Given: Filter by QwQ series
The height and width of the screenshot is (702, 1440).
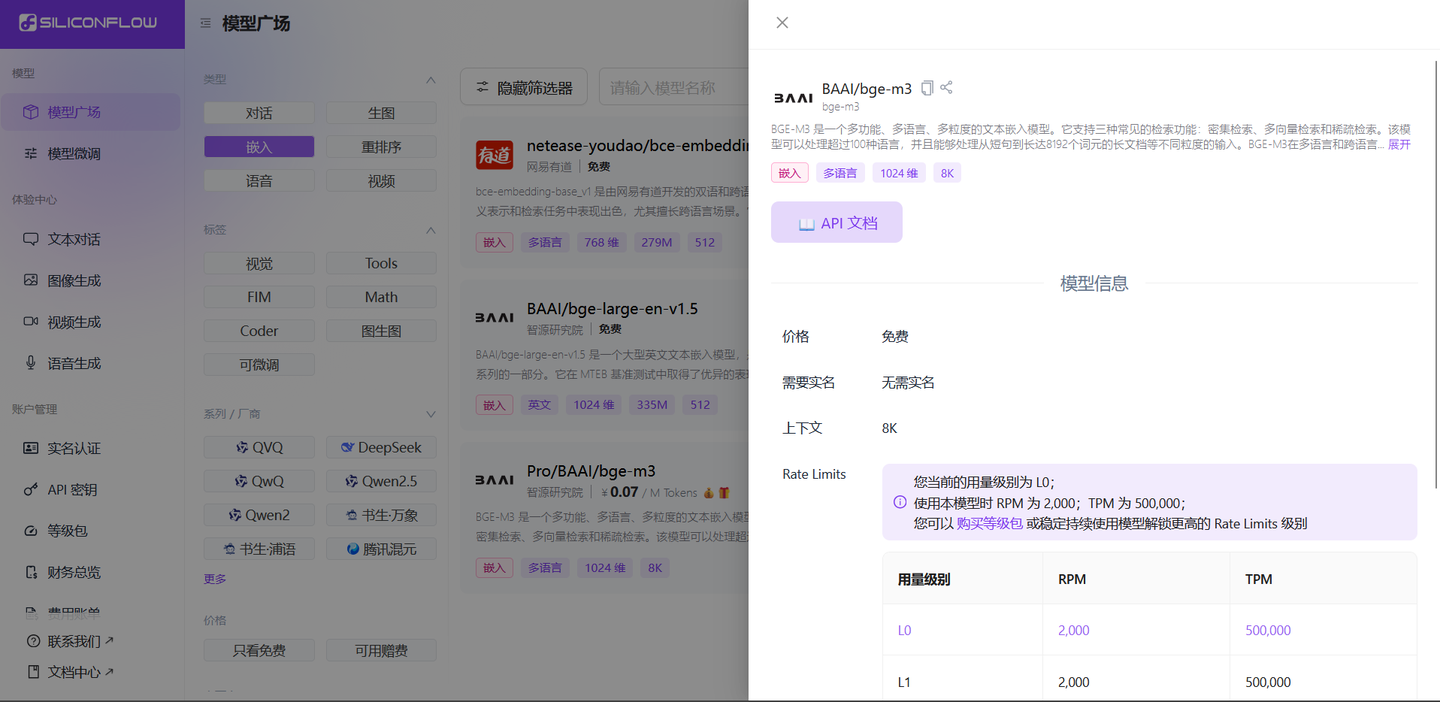Looking at the screenshot, I should (259, 481).
